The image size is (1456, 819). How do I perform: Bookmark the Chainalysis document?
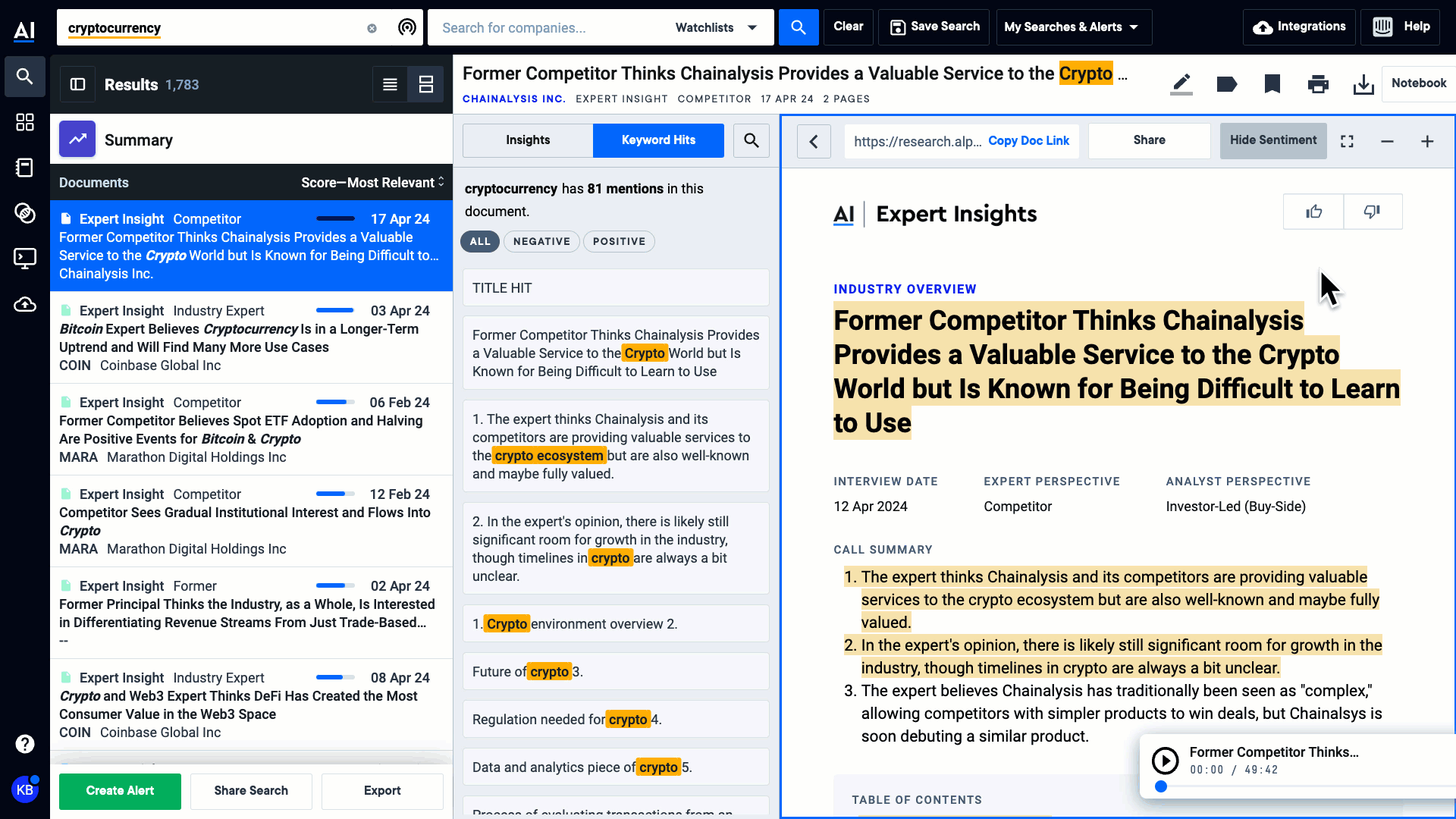[1272, 83]
